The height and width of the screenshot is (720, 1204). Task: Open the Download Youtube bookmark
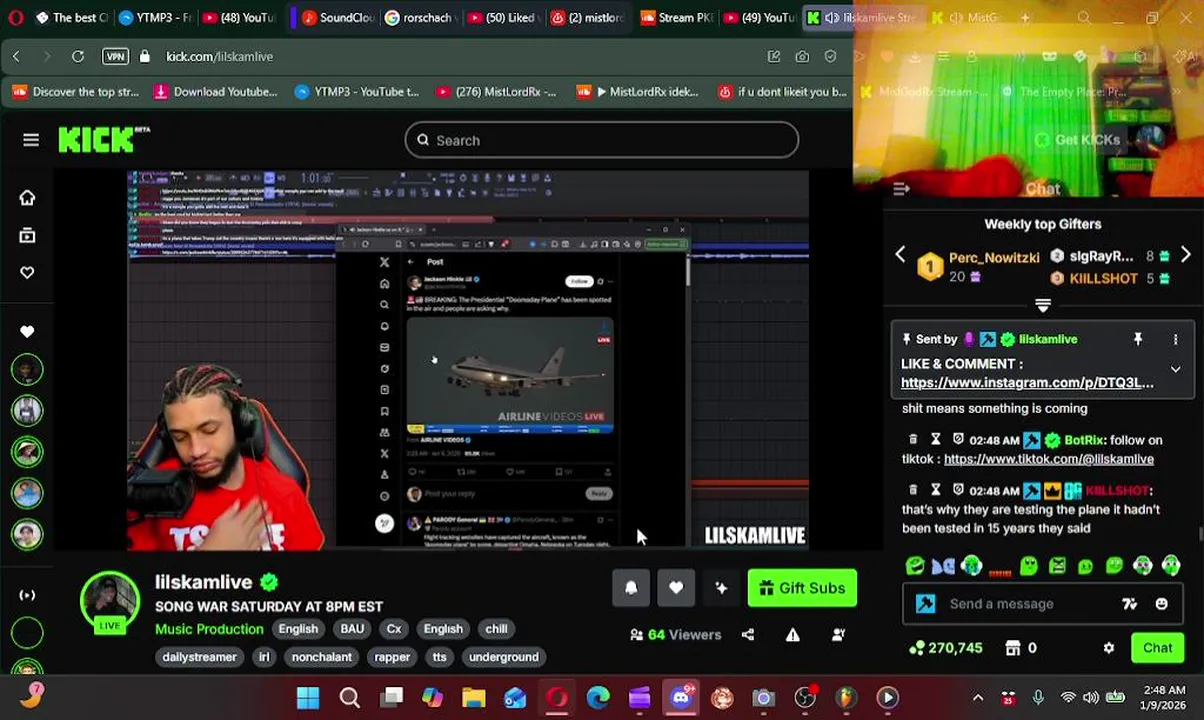pos(215,91)
